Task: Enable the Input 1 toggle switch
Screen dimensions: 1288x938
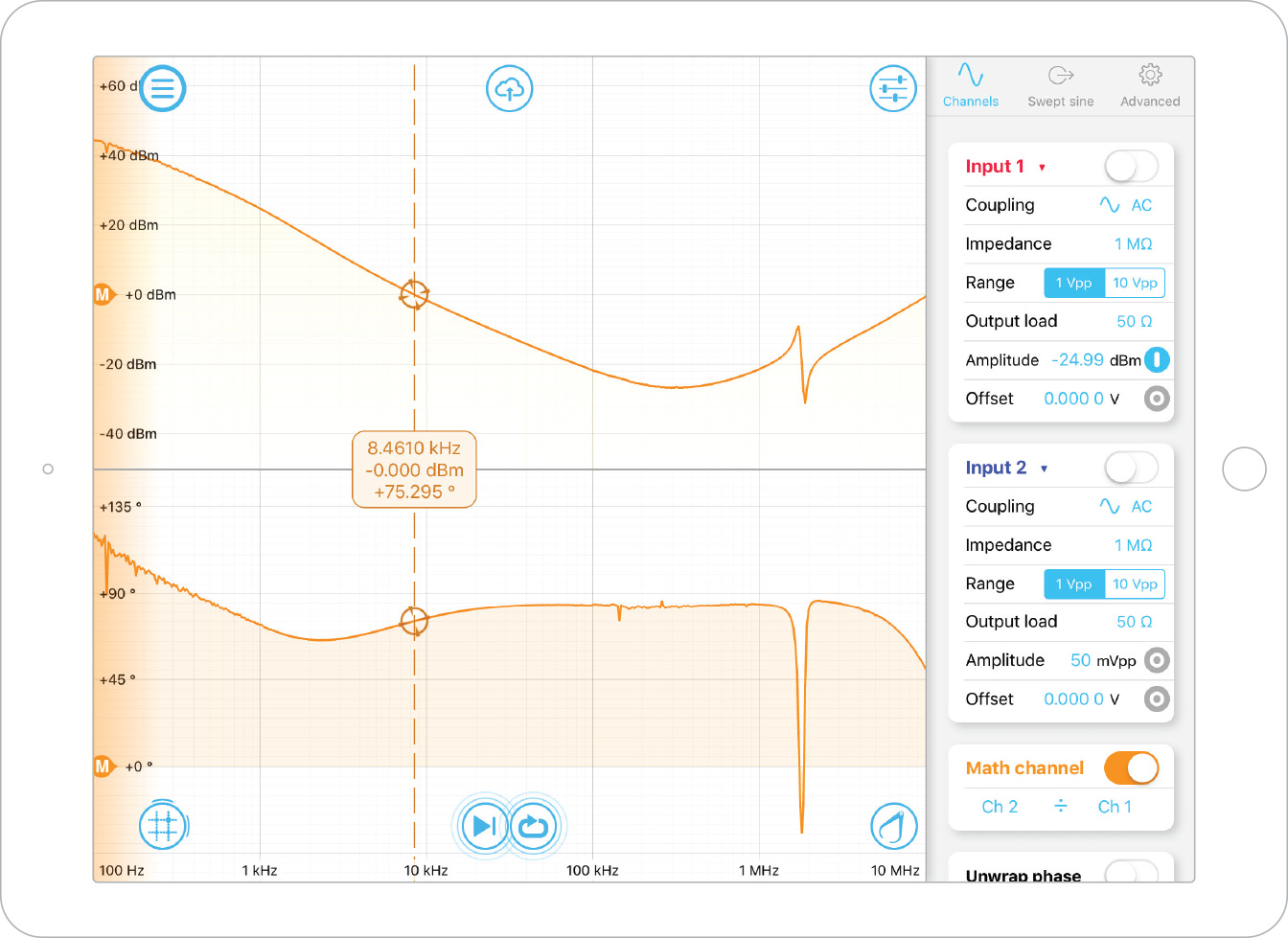Action: point(1131,167)
